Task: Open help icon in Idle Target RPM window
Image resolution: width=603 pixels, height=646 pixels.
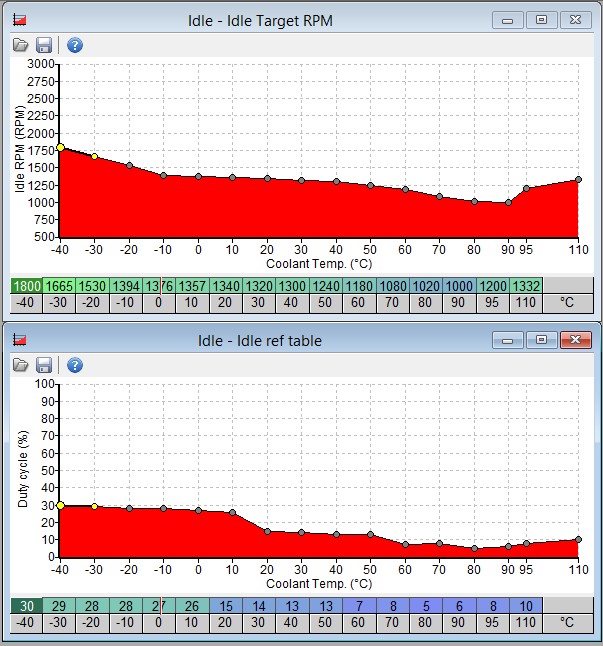Action: click(74, 45)
